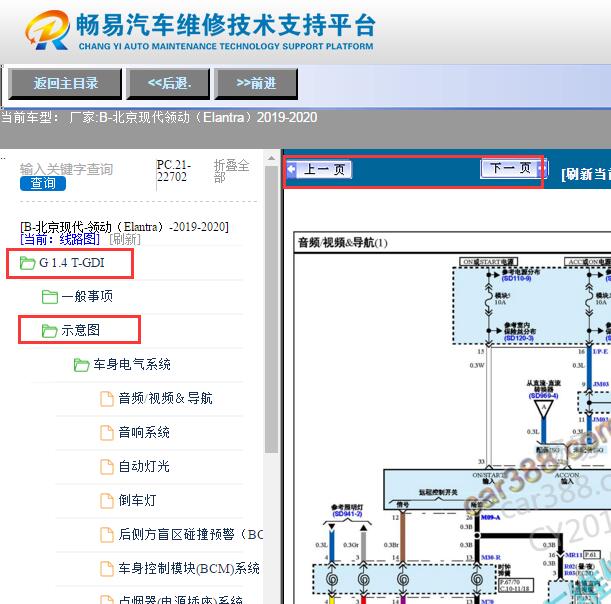Click the page icon beside 倒车灯
This screenshot has width=611, height=604.
tap(107, 500)
